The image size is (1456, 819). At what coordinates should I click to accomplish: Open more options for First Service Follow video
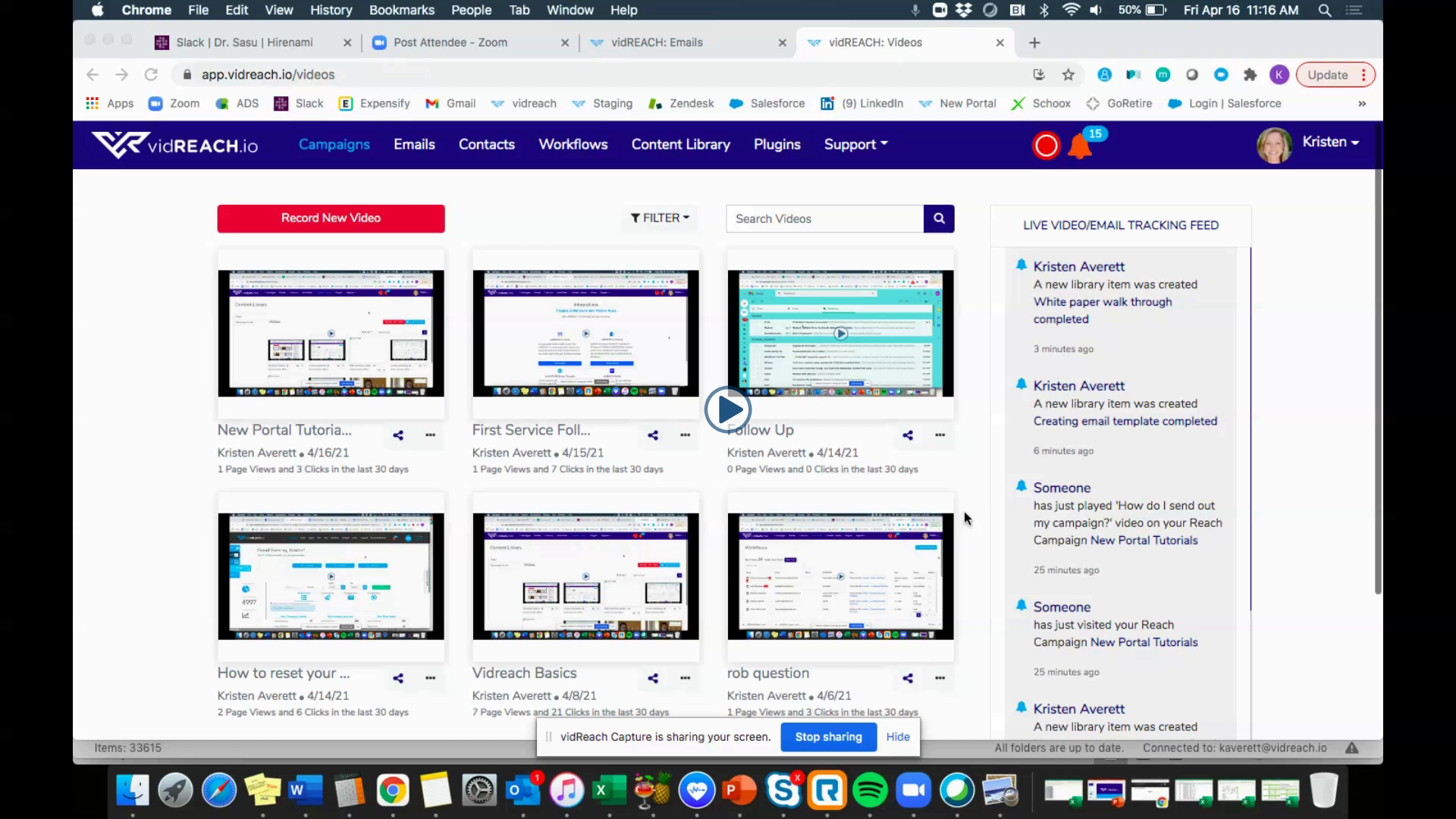(685, 435)
